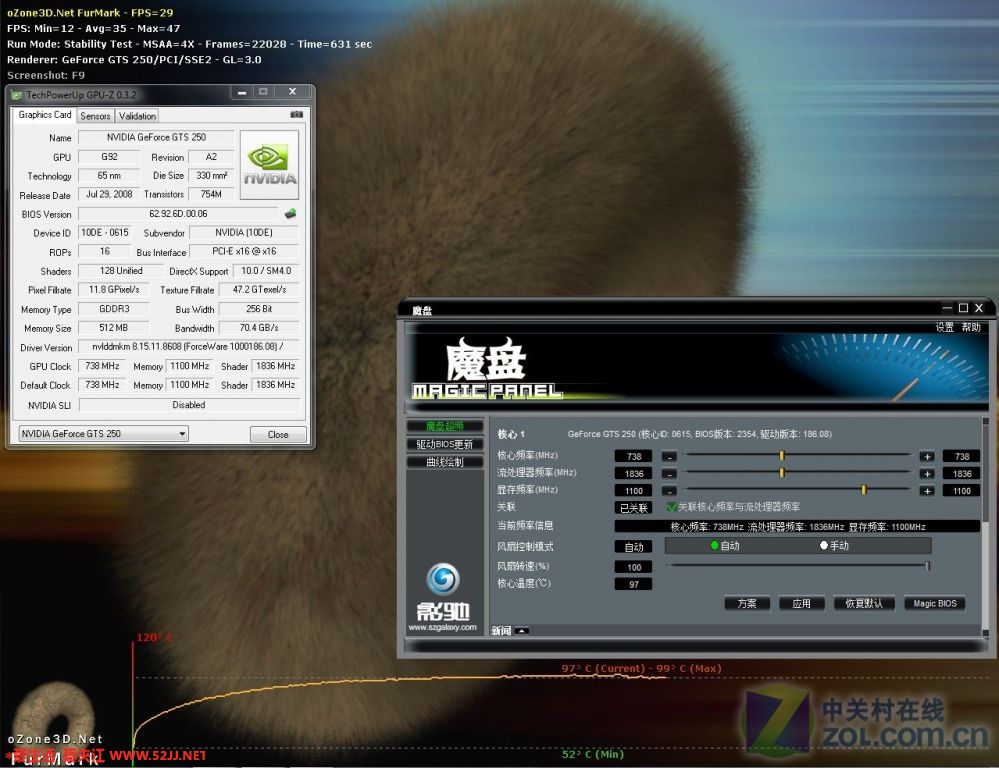The height and width of the screenshot is (768, 999).
Task: Click the green BIOS save chip icon
Action: pyautogui.click(x=291, y=214)
